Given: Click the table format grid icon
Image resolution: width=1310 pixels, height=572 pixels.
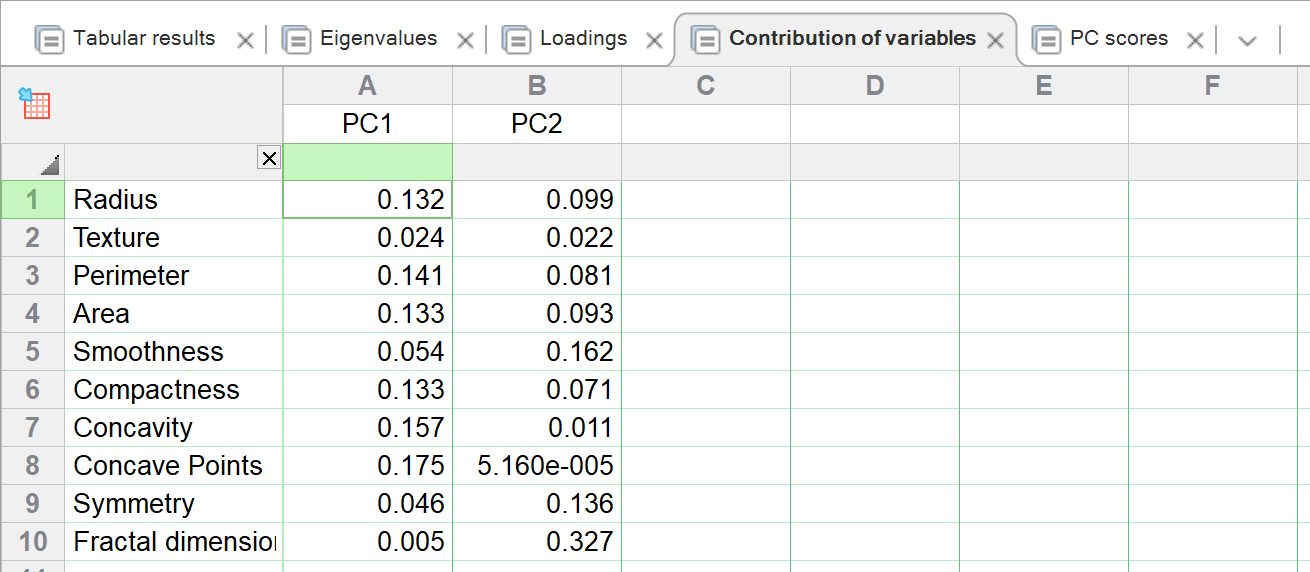Looking at the screenshot, I should [35, 103].
